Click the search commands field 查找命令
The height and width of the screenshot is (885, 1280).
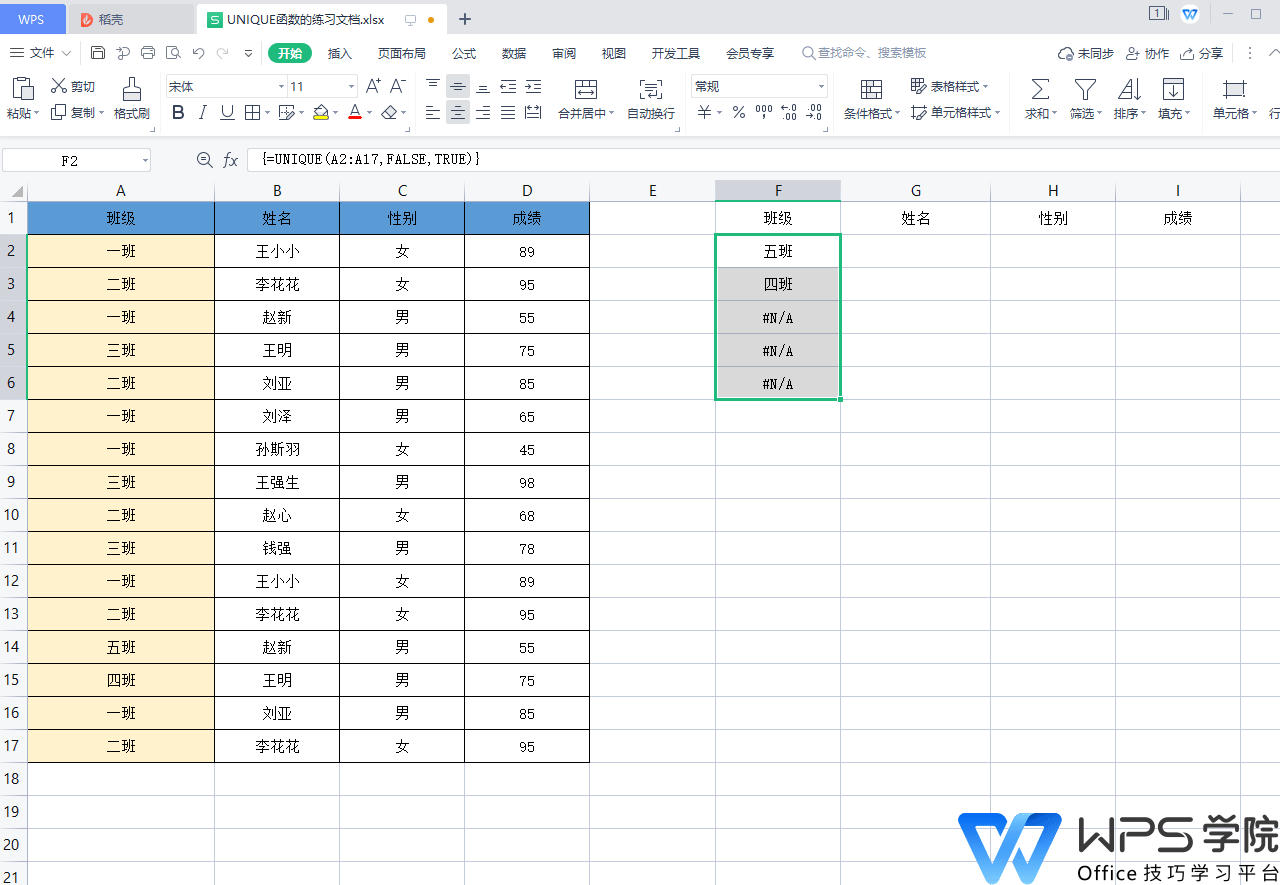pos(865,53)
